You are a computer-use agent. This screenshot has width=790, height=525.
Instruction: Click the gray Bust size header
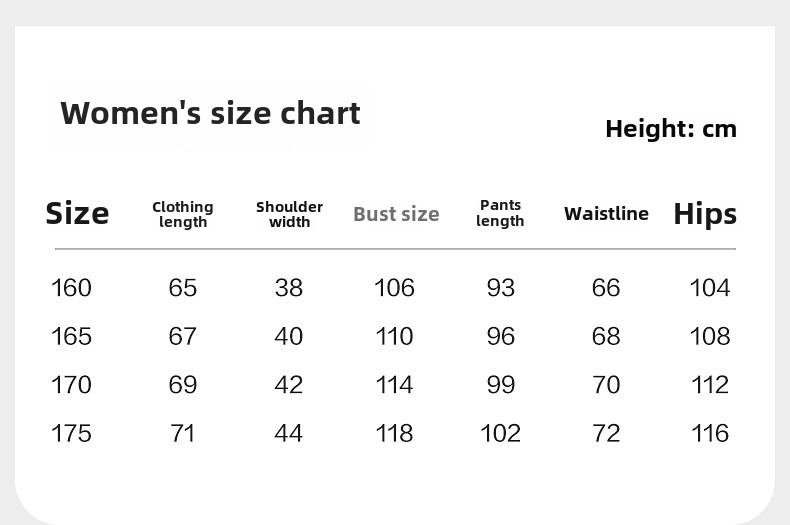coord(396,214)
